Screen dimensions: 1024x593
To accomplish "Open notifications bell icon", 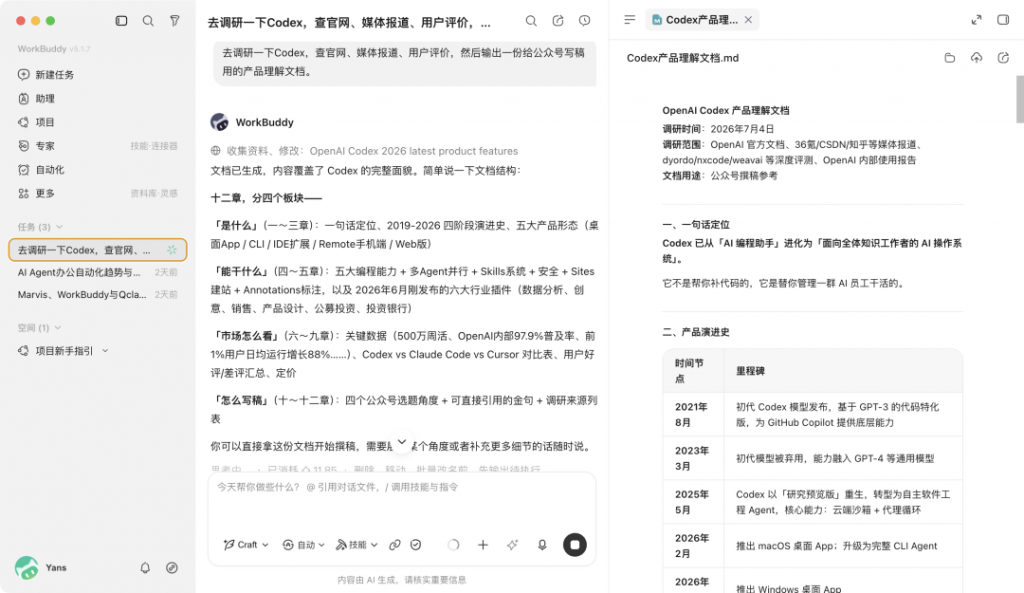I will point(145,568).
